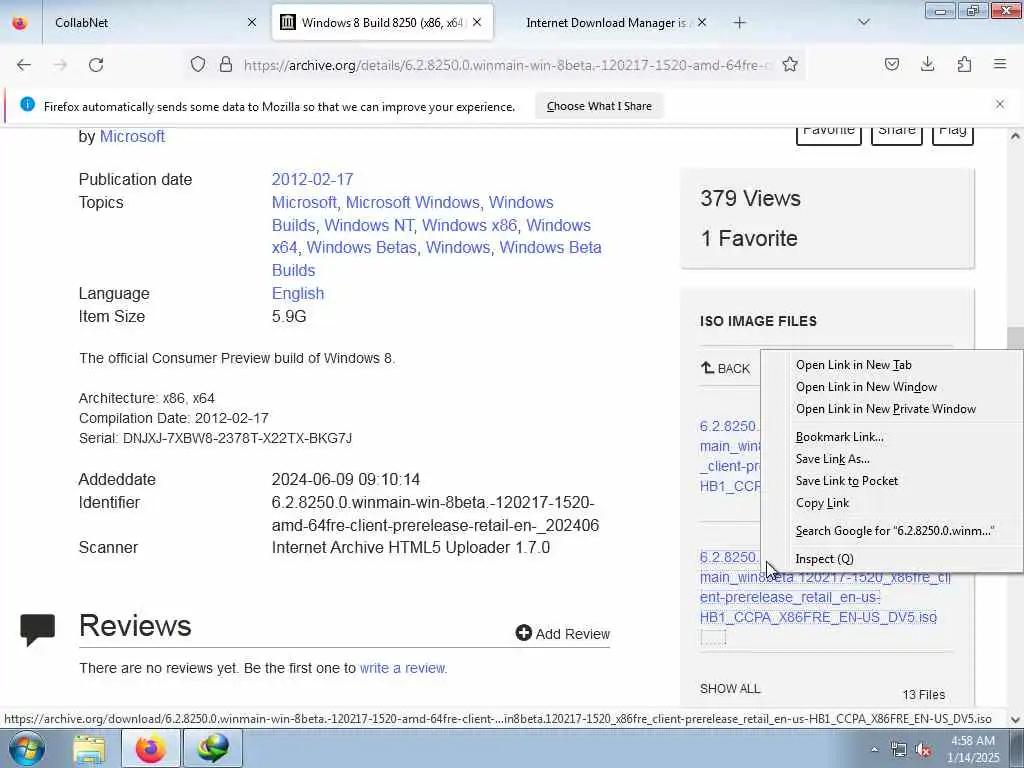This screenshot has height=768, width=1024.
Task: Click the archive.org address bar
Action: point(508,65)
